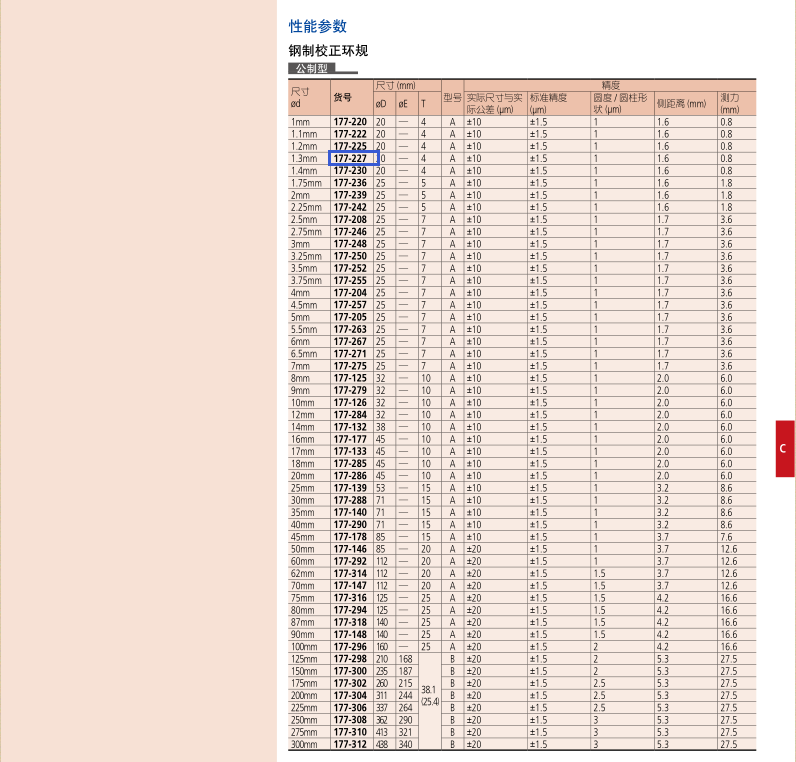This screenshot has width=796, height=762.
Task: Select item number 177-304
Action: click(350, 695)
